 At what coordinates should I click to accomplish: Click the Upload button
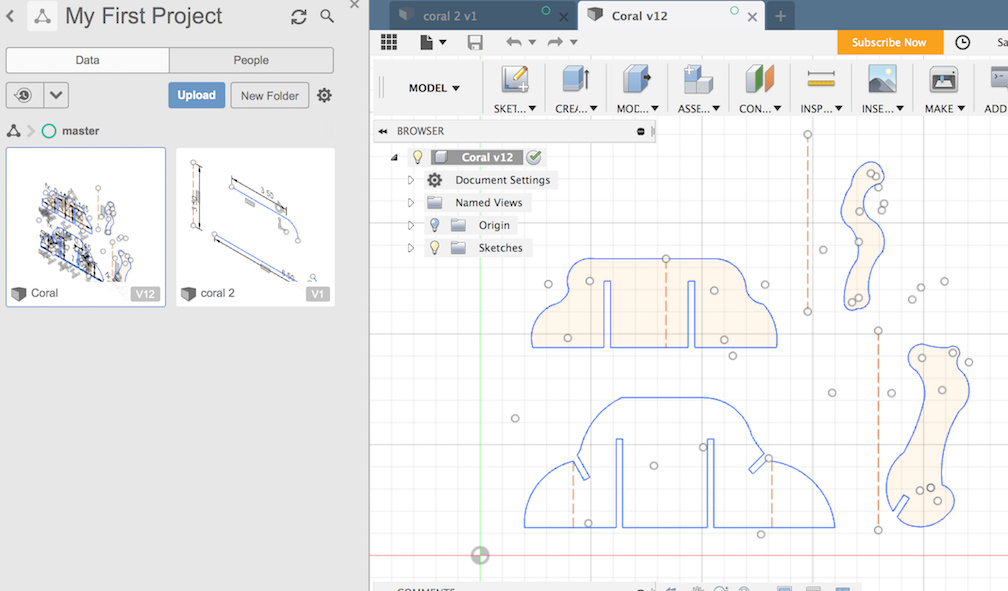tap(196, 95)
